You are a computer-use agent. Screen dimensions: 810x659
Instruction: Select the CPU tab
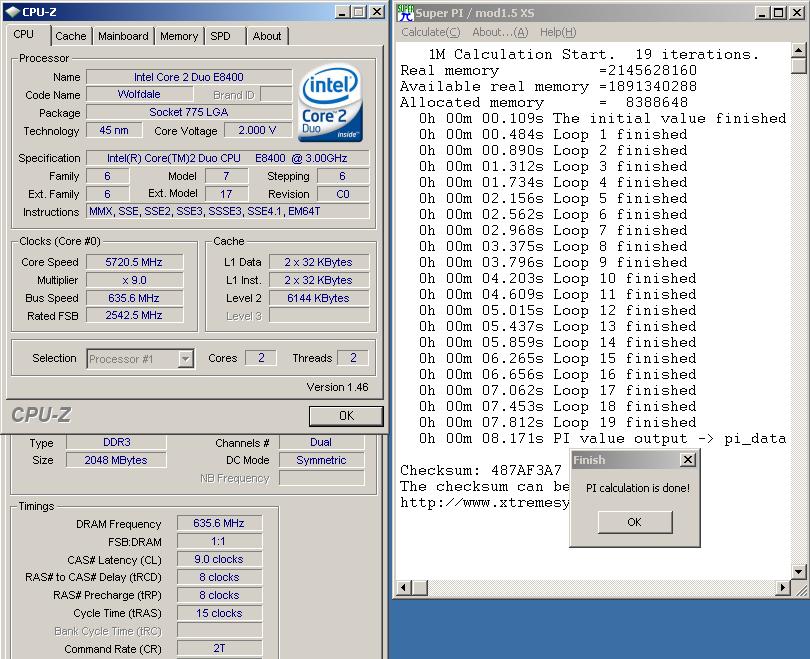pos(24,35)
